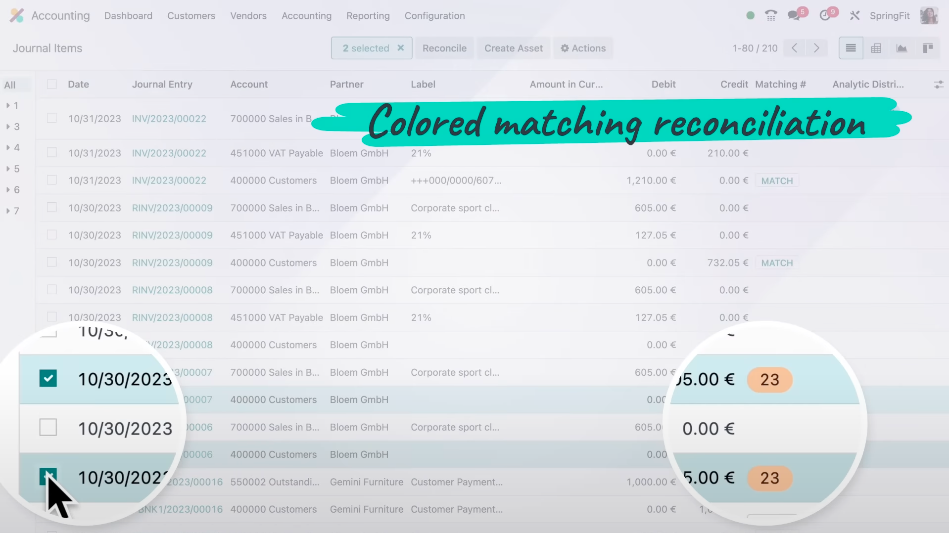The height and width of the screenshot is (533, 949).
Task: Check the 700000 Sales INV/2023/00022 row
Action: click(52, 119)
